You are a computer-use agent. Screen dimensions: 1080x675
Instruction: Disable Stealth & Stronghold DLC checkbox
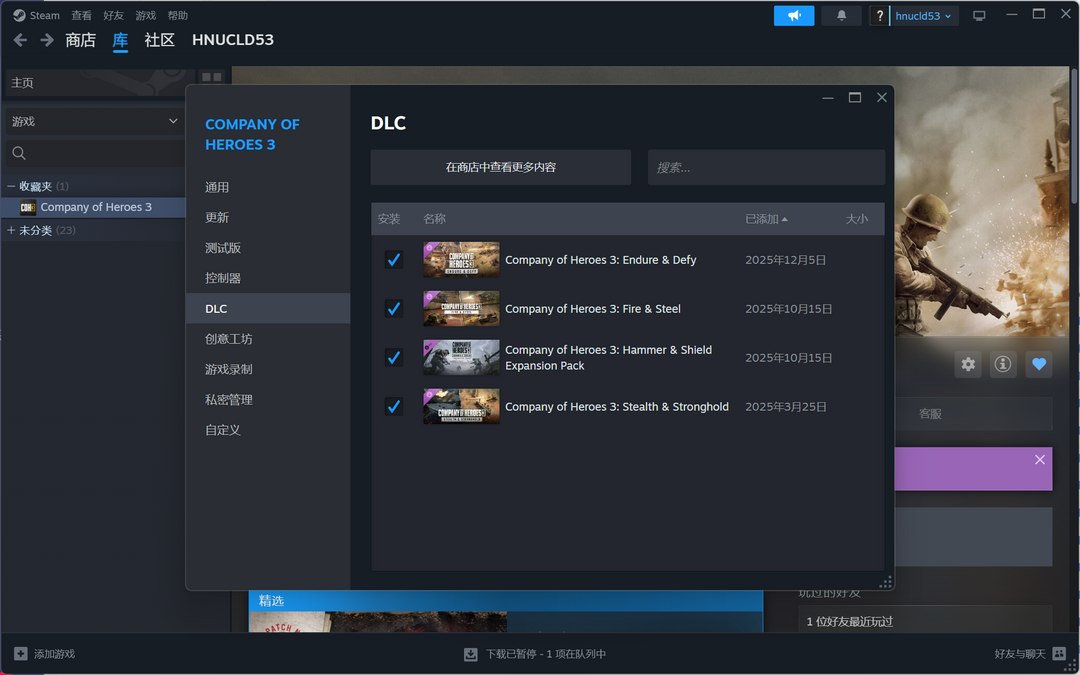click(394, 407)
